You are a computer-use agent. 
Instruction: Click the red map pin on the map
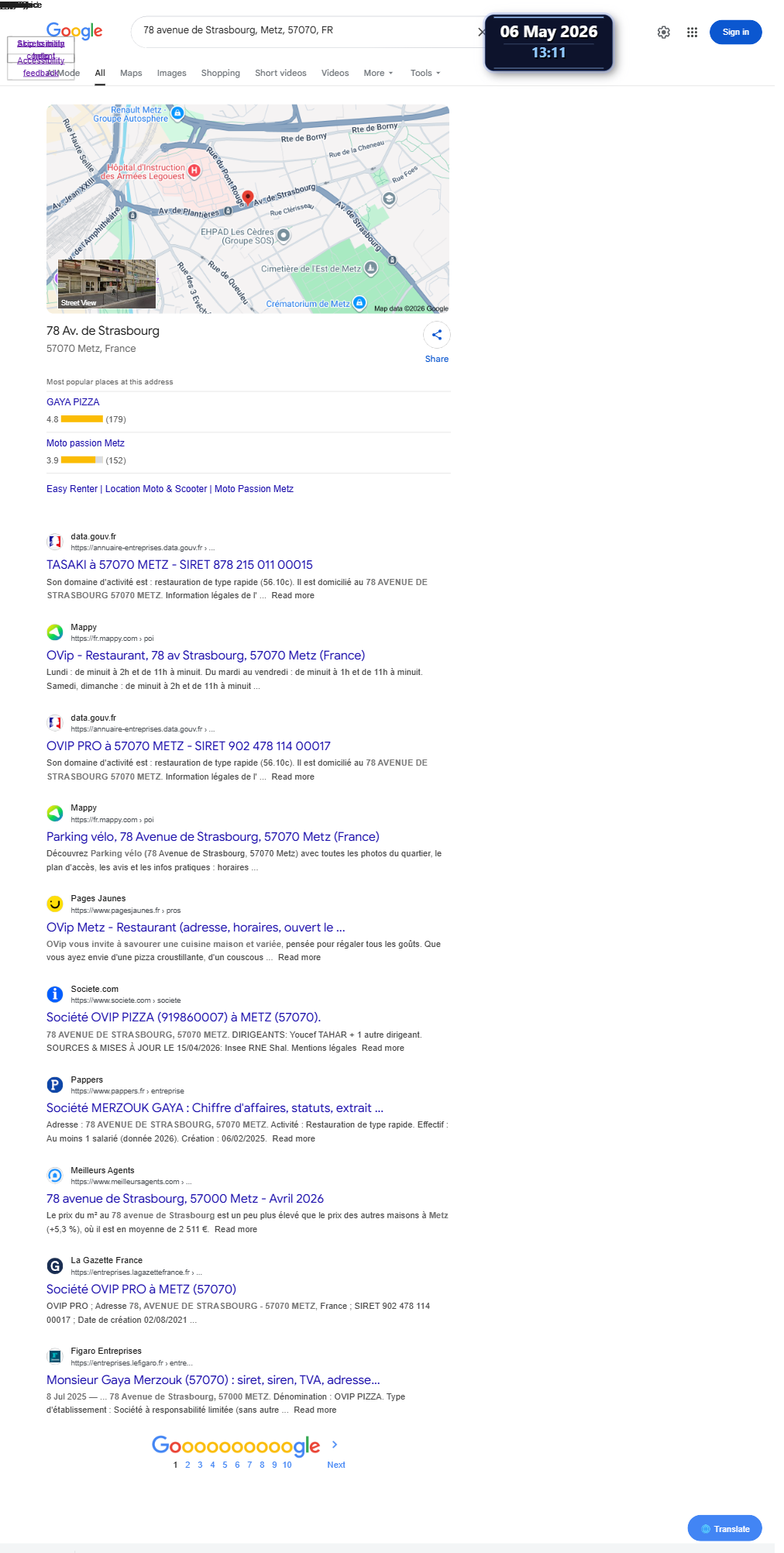248,198
